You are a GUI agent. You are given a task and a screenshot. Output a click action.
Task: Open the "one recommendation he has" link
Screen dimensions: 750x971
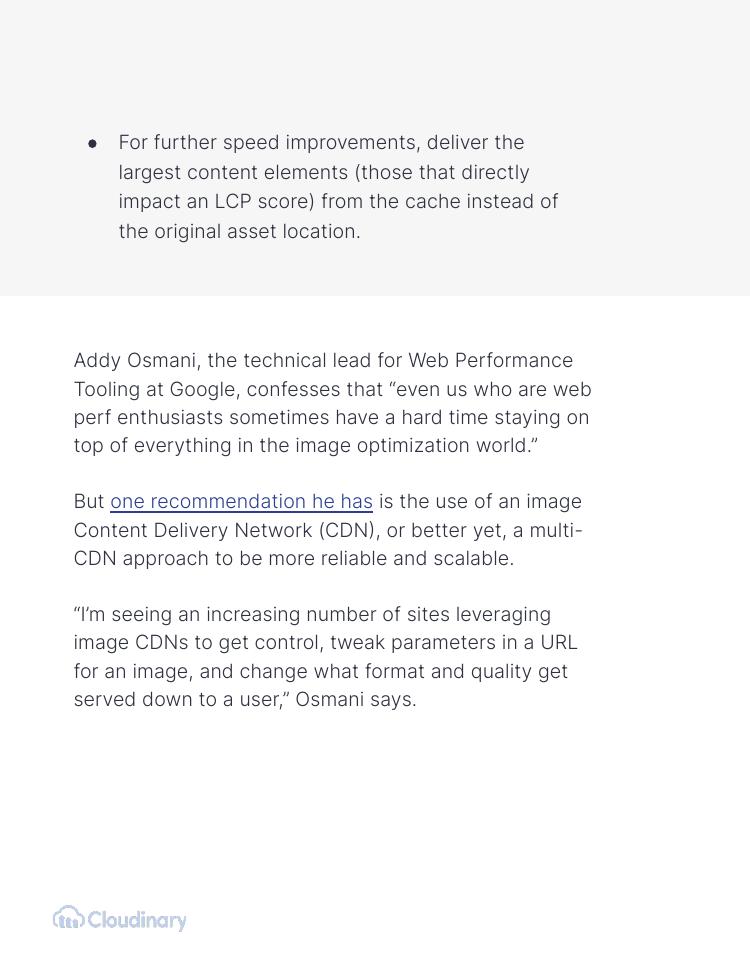(x=241, y=502)
